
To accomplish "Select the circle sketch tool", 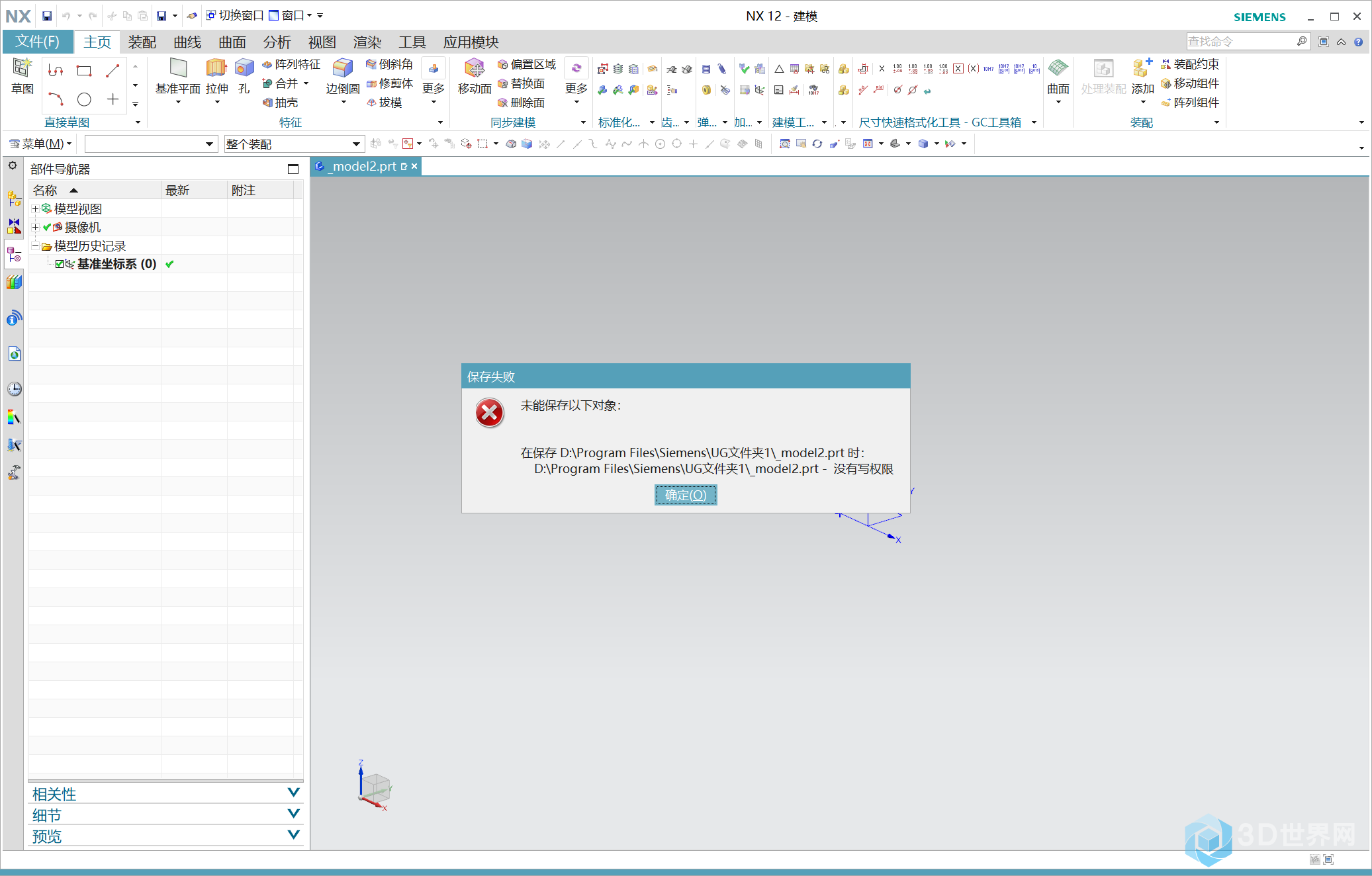I will coord(84,99).
